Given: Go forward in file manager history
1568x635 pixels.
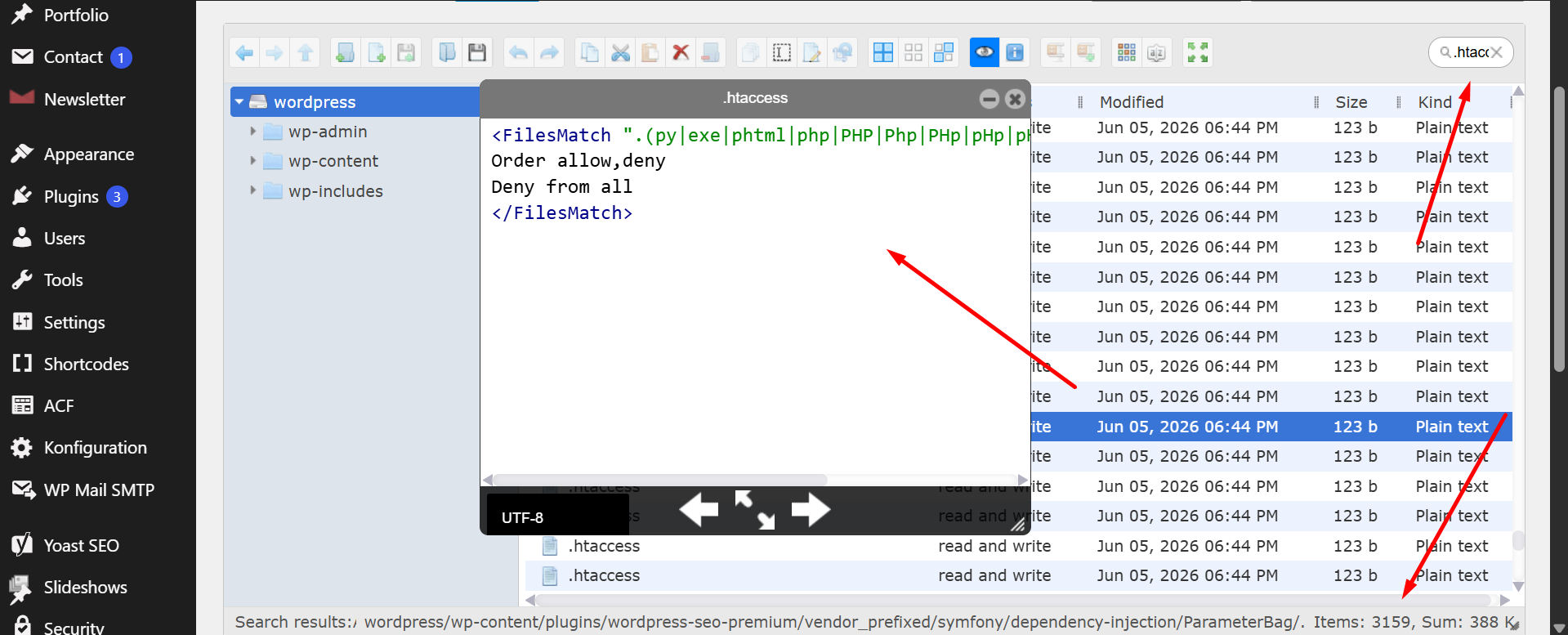Looking at the screenshot, I should click(275, 53).
